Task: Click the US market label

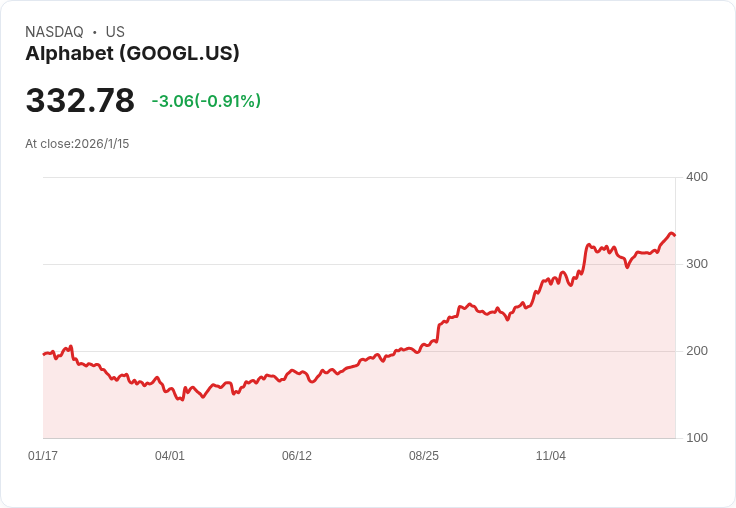Action: (115, 32)
